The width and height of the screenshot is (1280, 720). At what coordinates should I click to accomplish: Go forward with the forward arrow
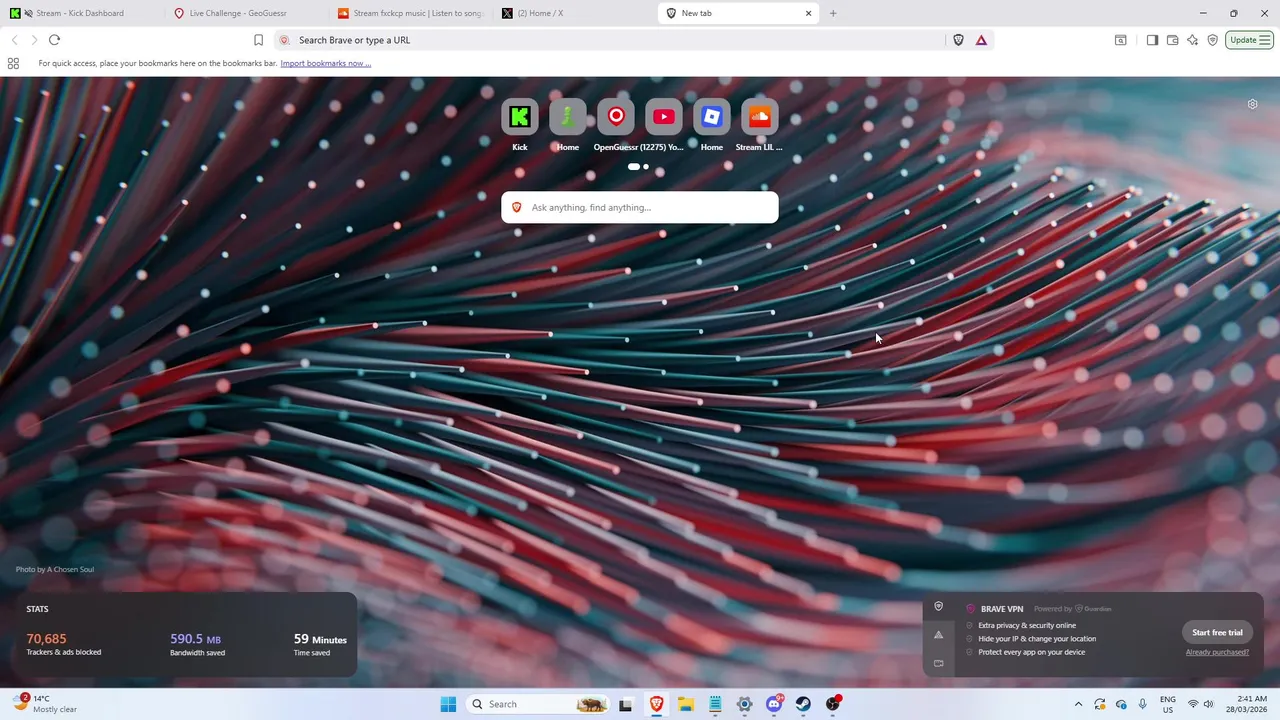tap(34, 40)
